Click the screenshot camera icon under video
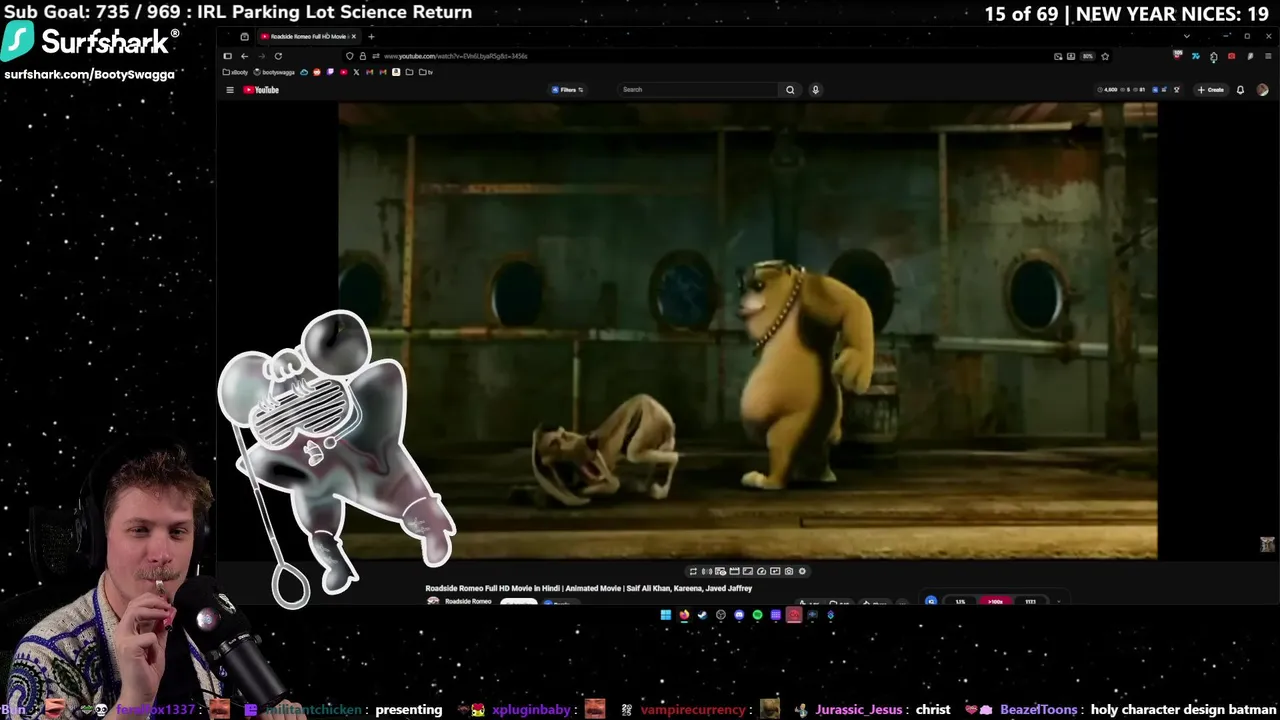This screenshot has height=720, width=1280. point(788,571)
